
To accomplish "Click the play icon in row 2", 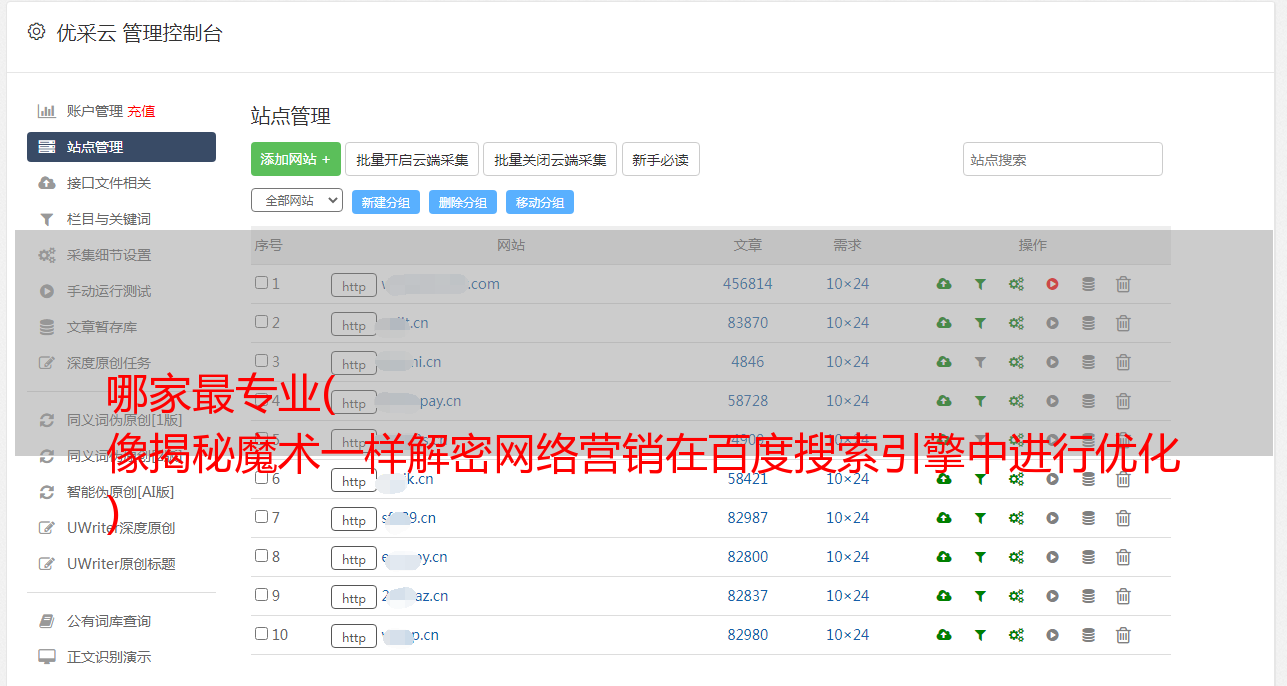I will coord(1052,323).
